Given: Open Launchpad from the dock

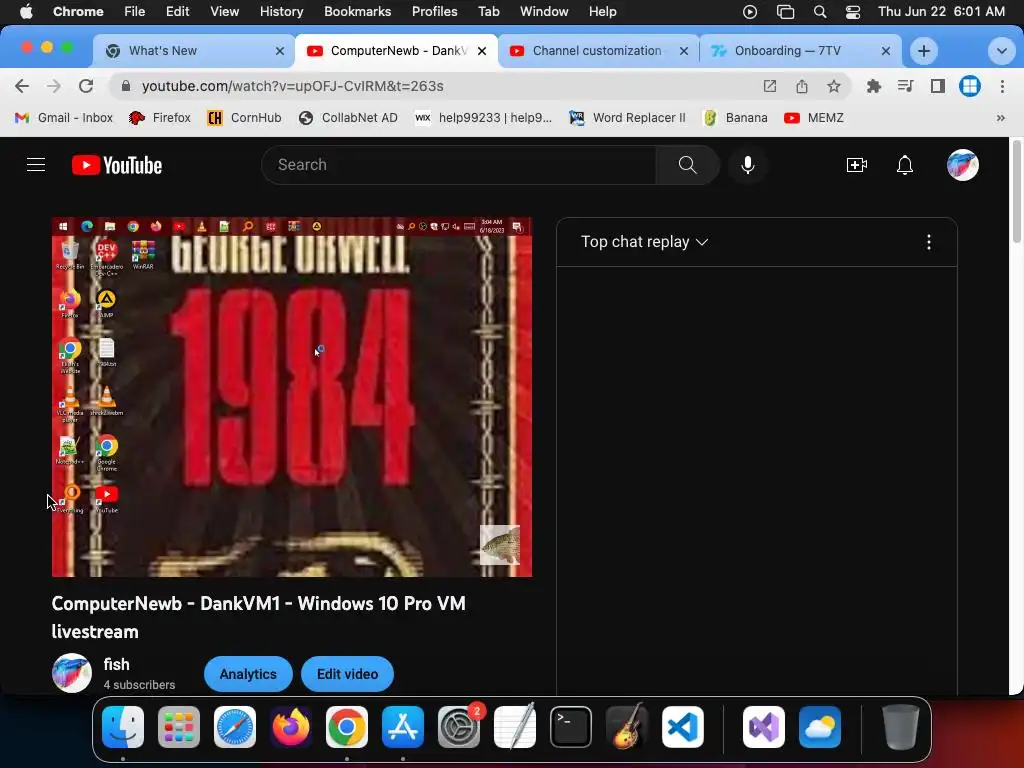Looking at the screenshot, I should pyautogui.click(x=178, y=727).
